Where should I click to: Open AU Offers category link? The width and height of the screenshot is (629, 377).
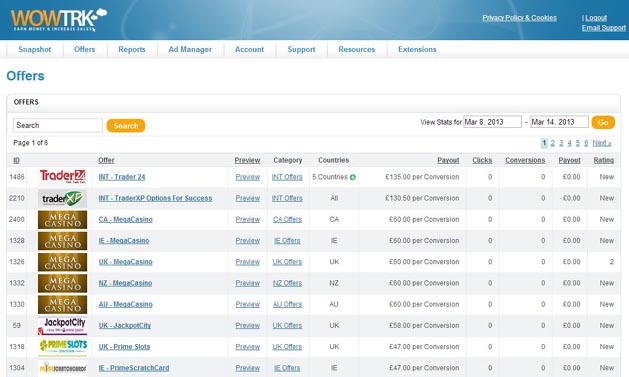pos(287,304)
